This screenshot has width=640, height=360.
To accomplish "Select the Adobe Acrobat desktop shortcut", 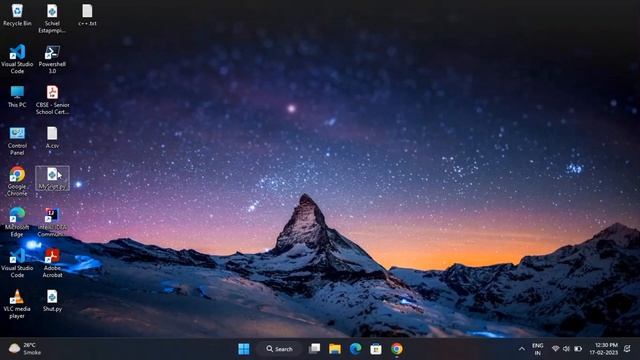I will tap(52, 263).
